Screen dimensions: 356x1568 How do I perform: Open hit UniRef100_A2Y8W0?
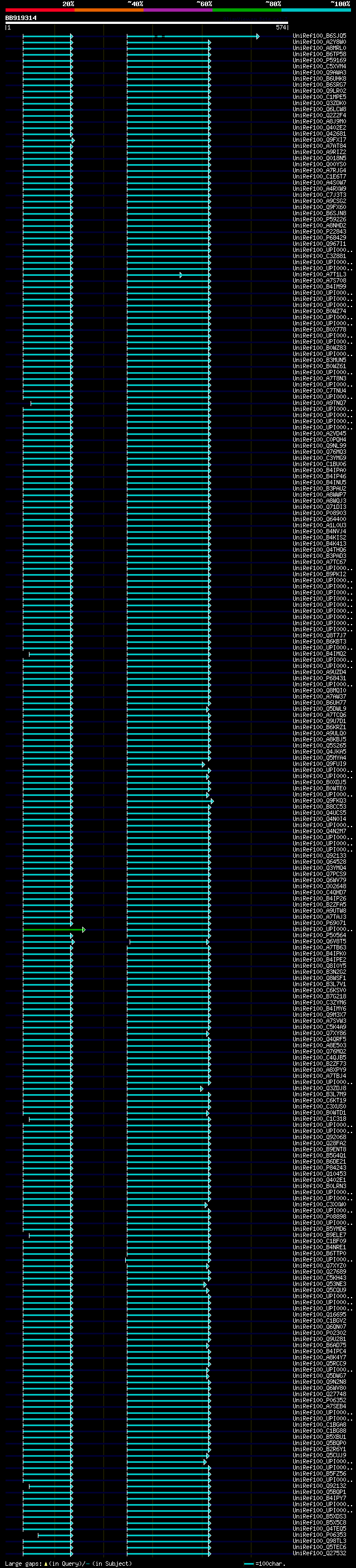319,43
